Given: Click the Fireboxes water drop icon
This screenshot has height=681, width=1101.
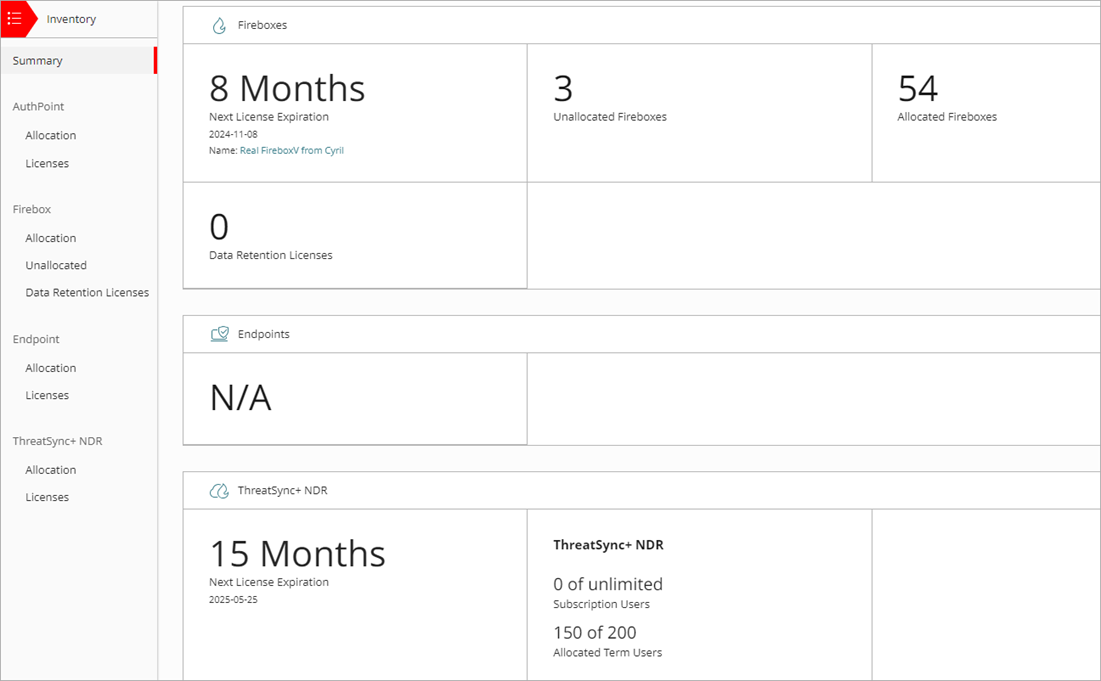Looking at the screenshot, I should tap(219, 25).
